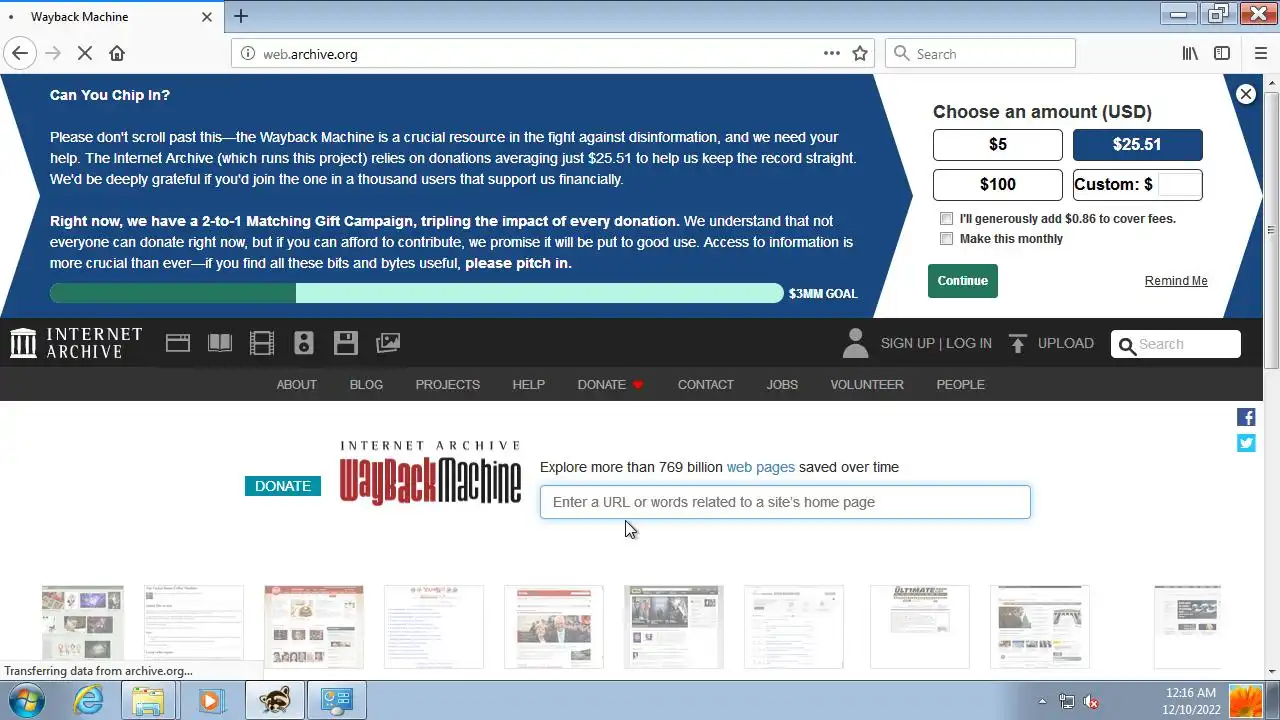The image size is (1280, 720).
Task: Open the PROJECTS menu item
Action: (448, 385)
